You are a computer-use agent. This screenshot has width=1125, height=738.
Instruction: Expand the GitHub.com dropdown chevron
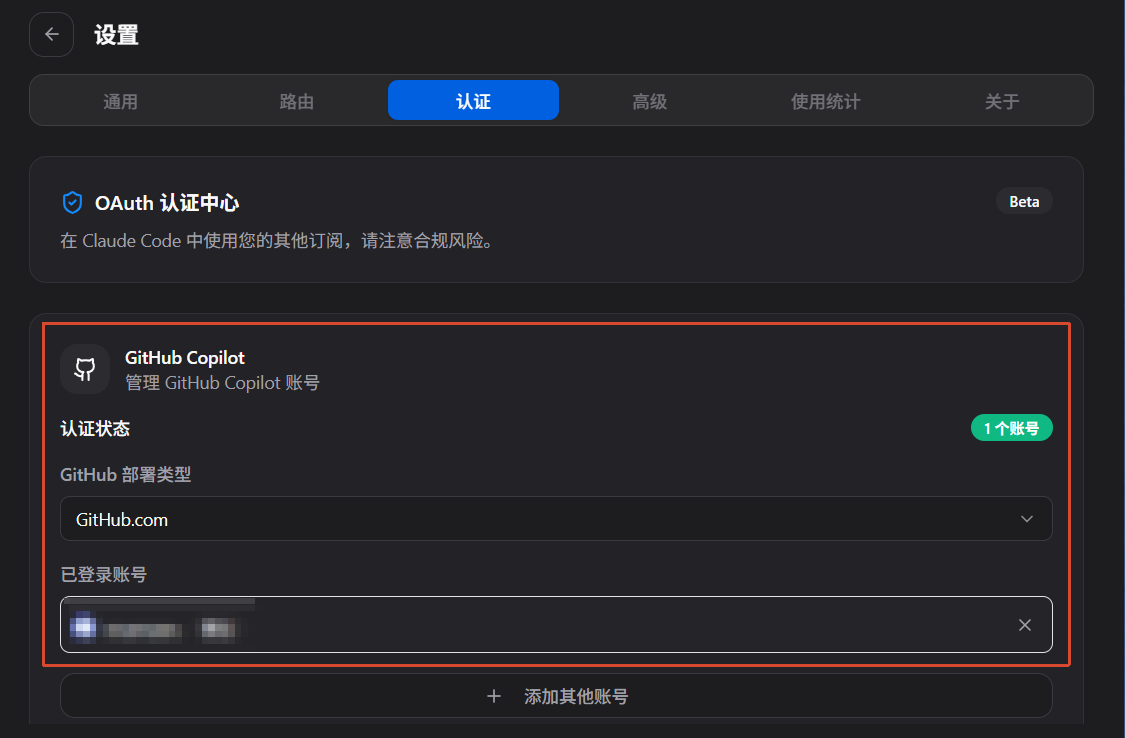pos(1027,519)
